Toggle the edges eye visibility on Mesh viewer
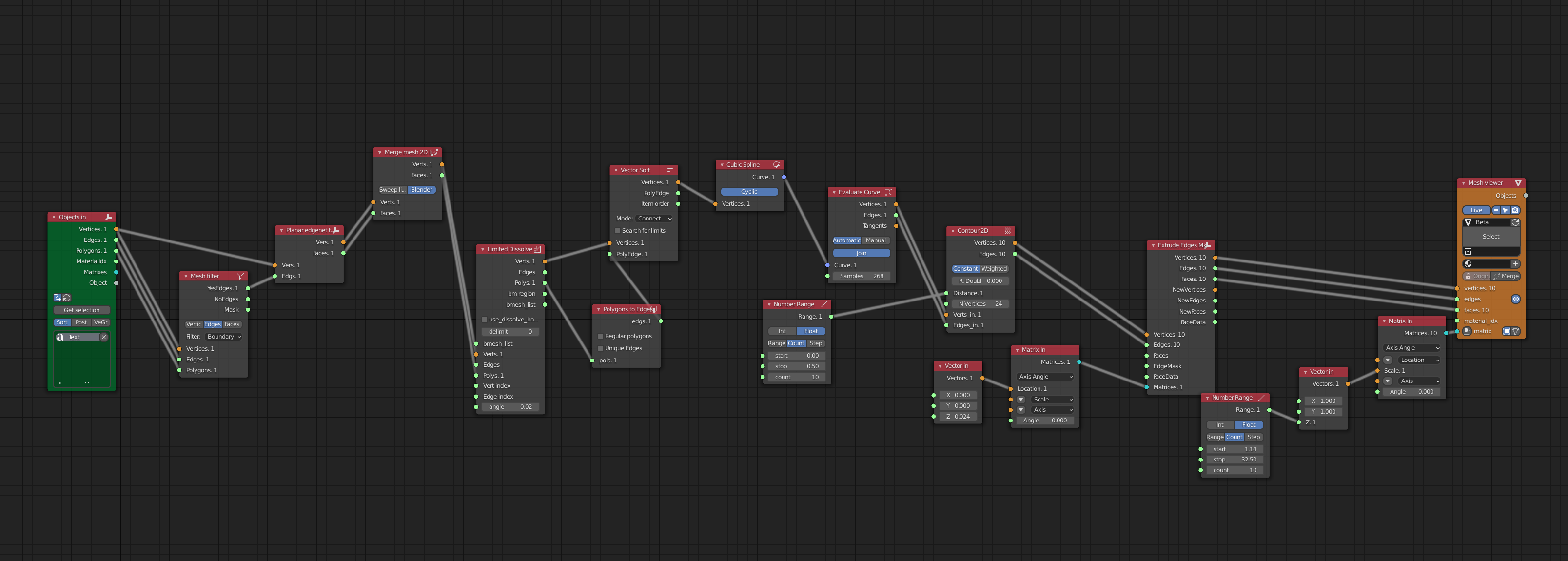The width and height of the screenshot is (1568, 561). tap(1516, 299)
